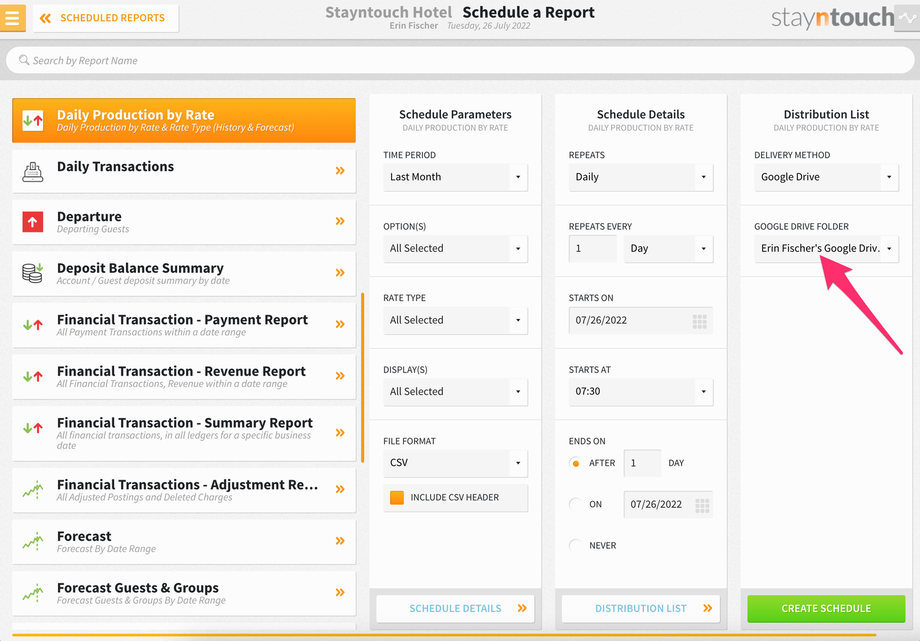The width and height of the screenshot is (920, 641).
Task: Click the Daily Transactions cash register icon
Action: tap(33, 171)
